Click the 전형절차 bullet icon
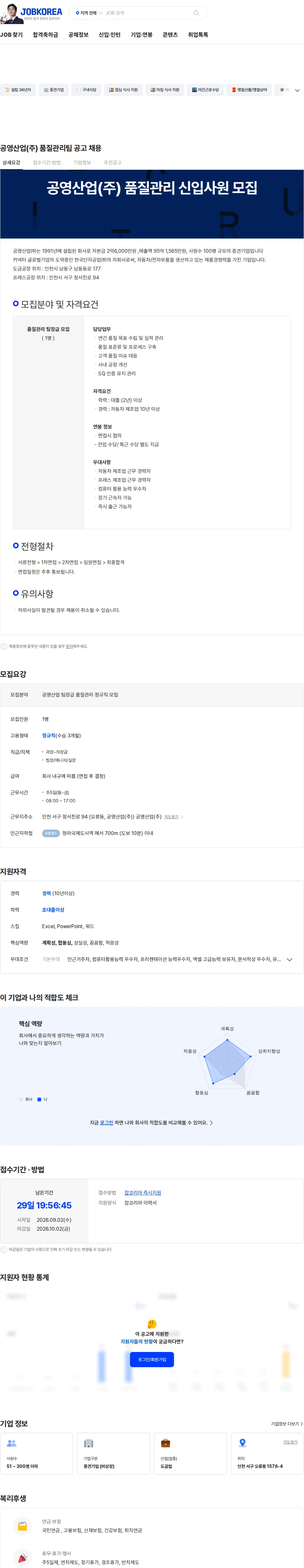The image size is (304, 1568). pos(16,545)
